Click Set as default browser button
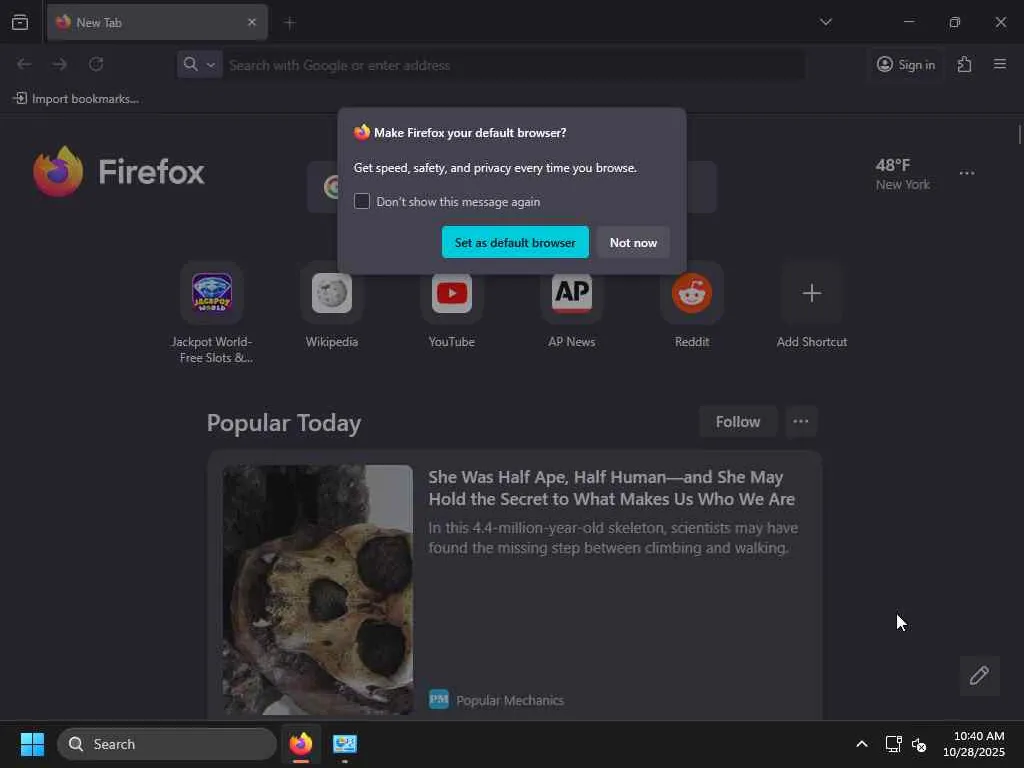 [x=515, y=242]
